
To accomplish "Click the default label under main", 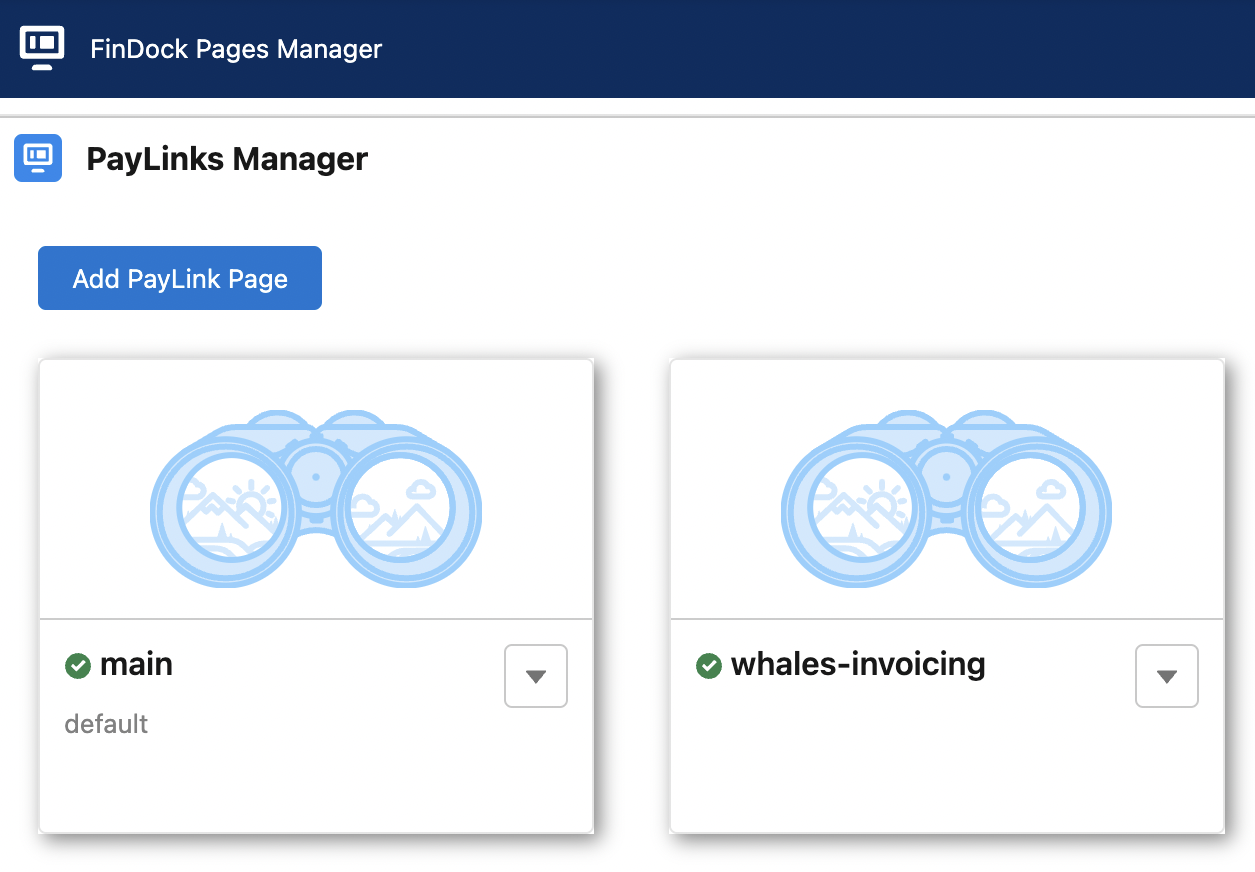I will (x=105, y=723).
